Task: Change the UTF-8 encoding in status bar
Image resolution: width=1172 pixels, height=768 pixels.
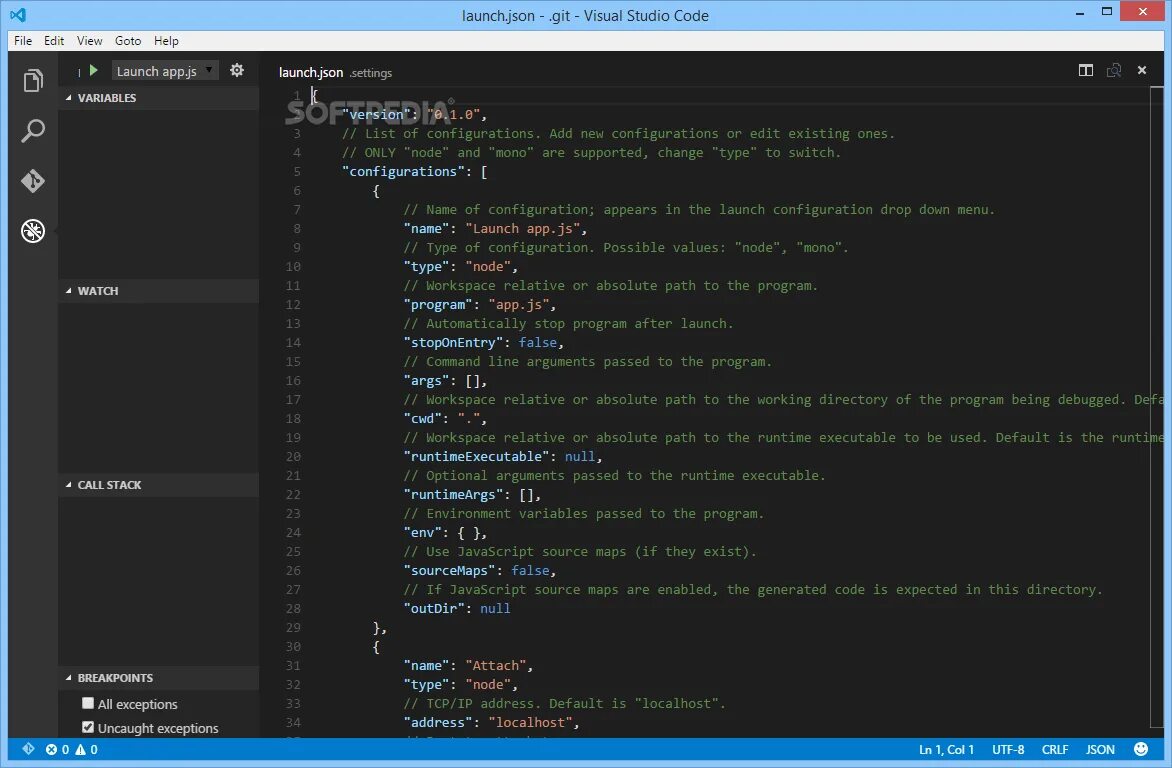Action: pos(1008,749)
